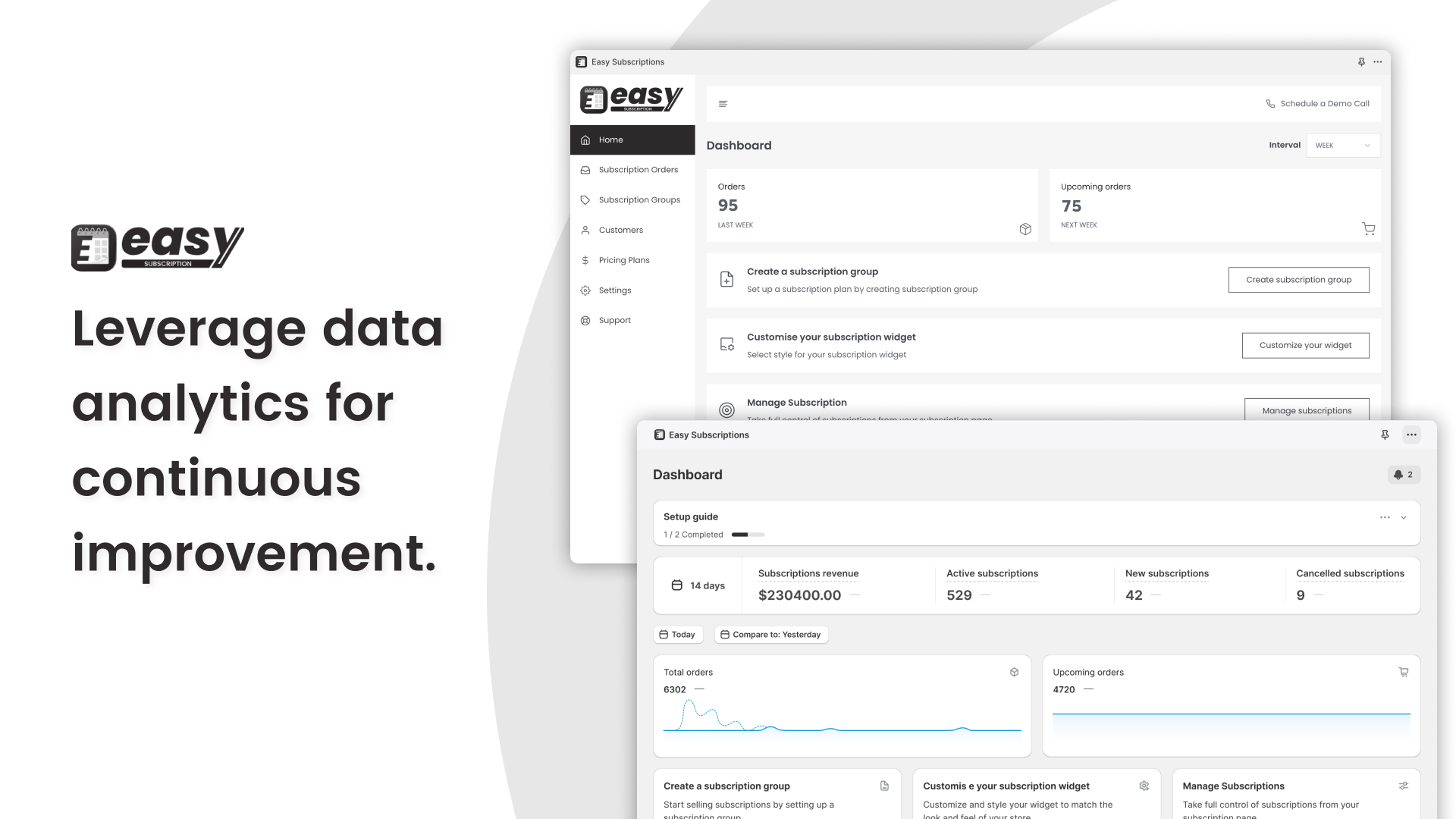Open Subscription Groups in the sidebar
This screenshot has width=1456, height=819.
(x=632, y=200)
